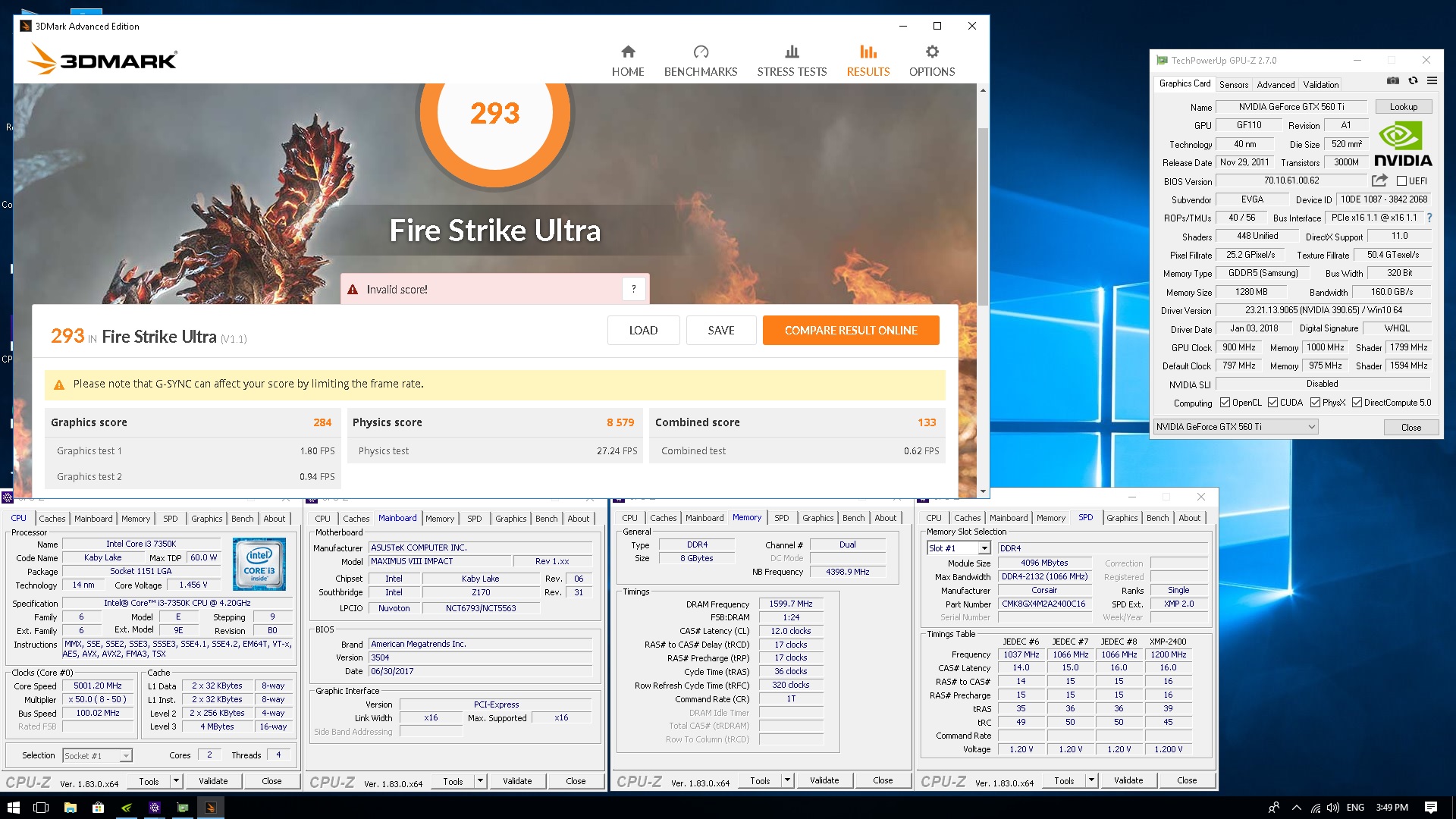Open the GPU-Z hamburger menu
The image size is (1456, 819).
pyautogui.click(x=1432, y=80)
